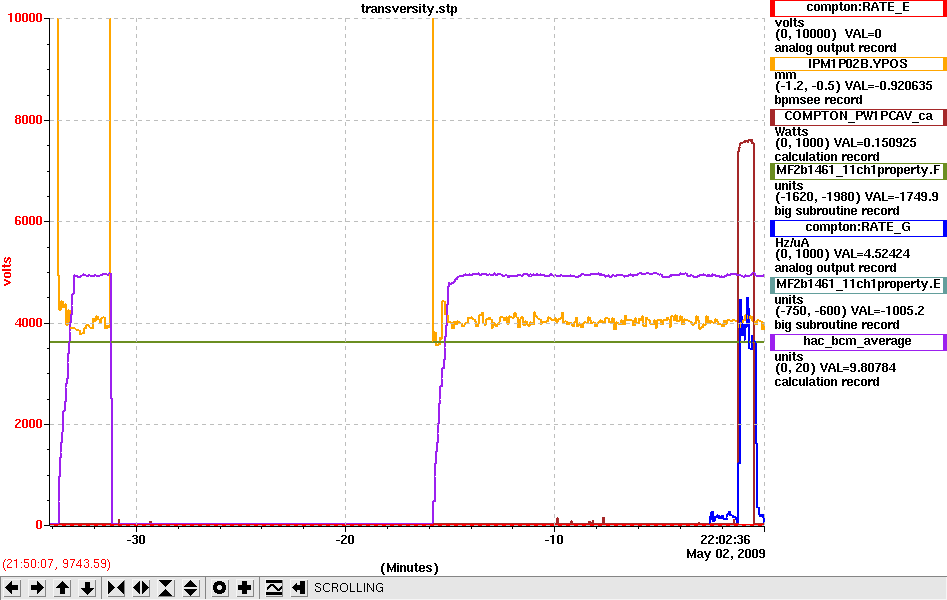Click the cursor readout (21:50:07, 9743.59)
This screenshot has height=600, width=947.
pos(57,564)
